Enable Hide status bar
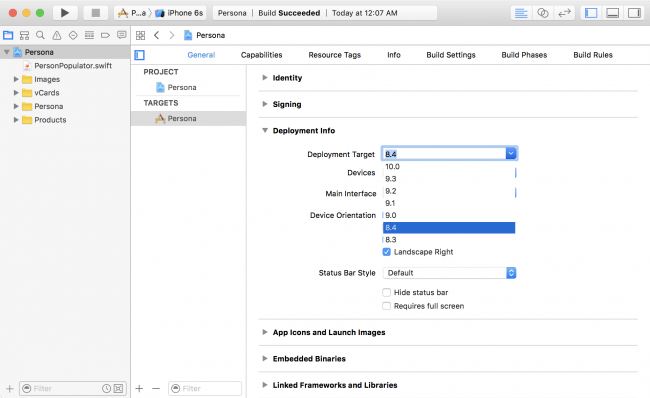The height and width of the screenshot is (398, 650). (x=387, y=292)
